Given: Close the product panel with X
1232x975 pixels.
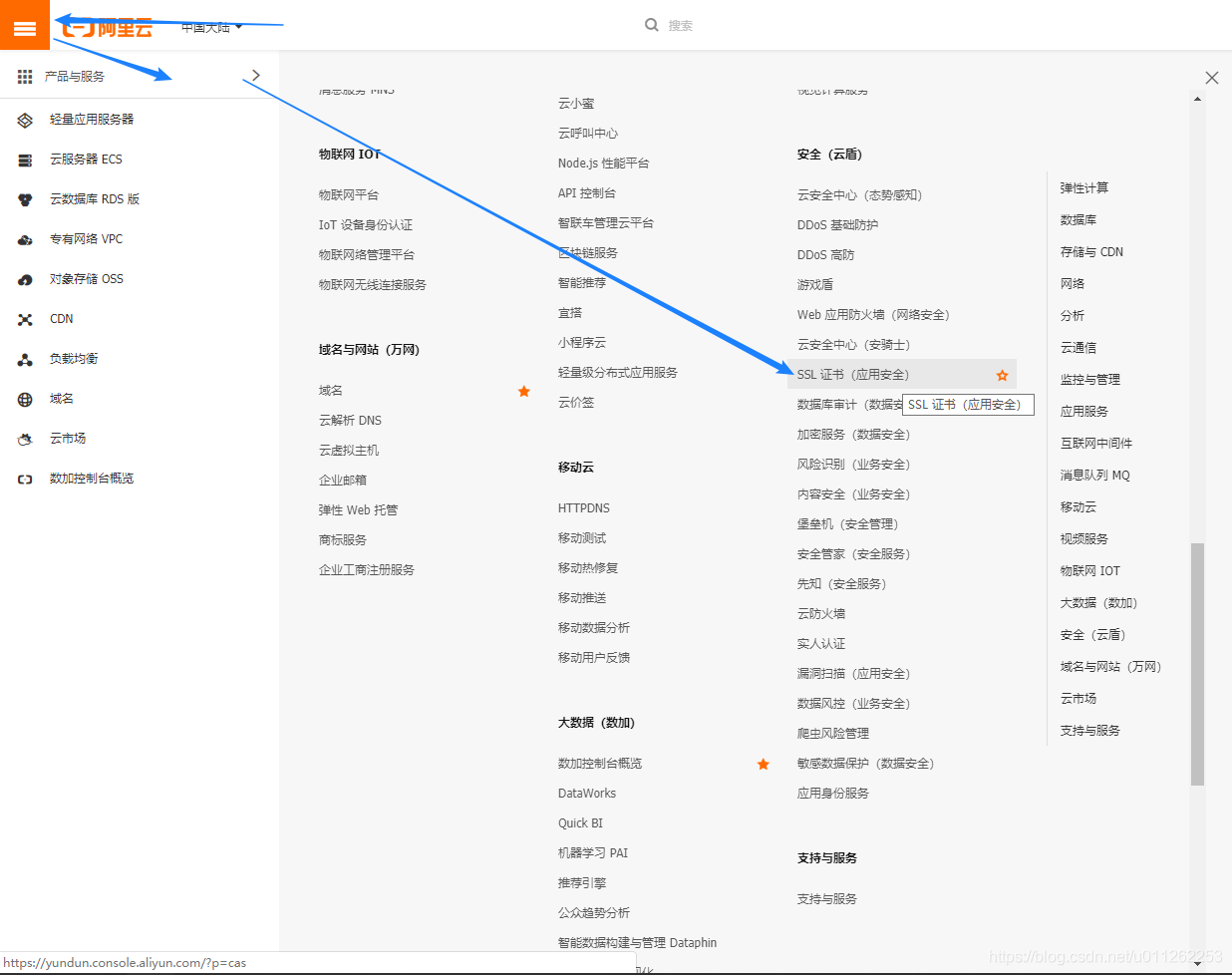Looking at the screenshot, I should pos(1212,78).
